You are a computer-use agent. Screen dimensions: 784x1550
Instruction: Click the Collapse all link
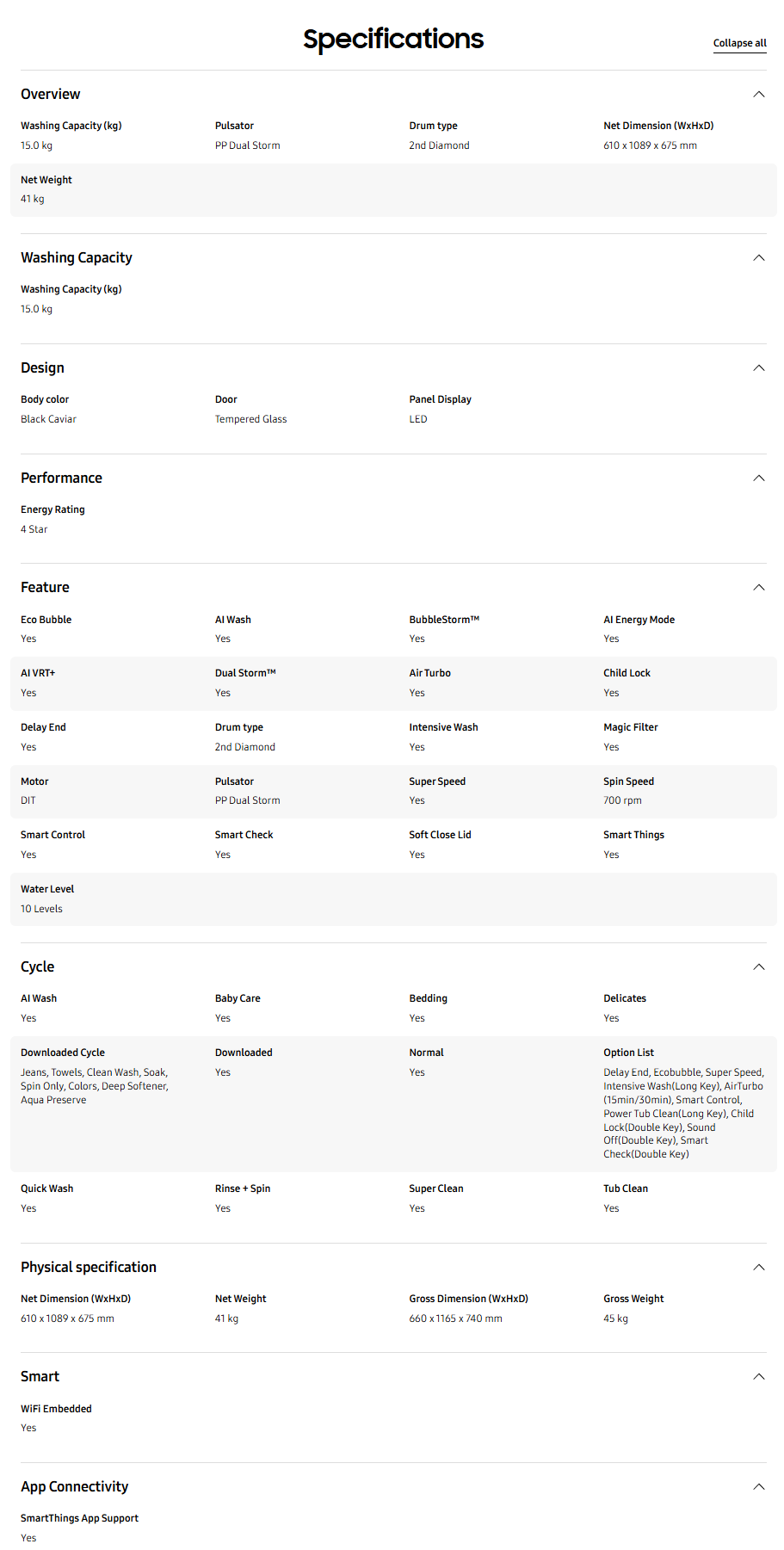pos(739,43)
